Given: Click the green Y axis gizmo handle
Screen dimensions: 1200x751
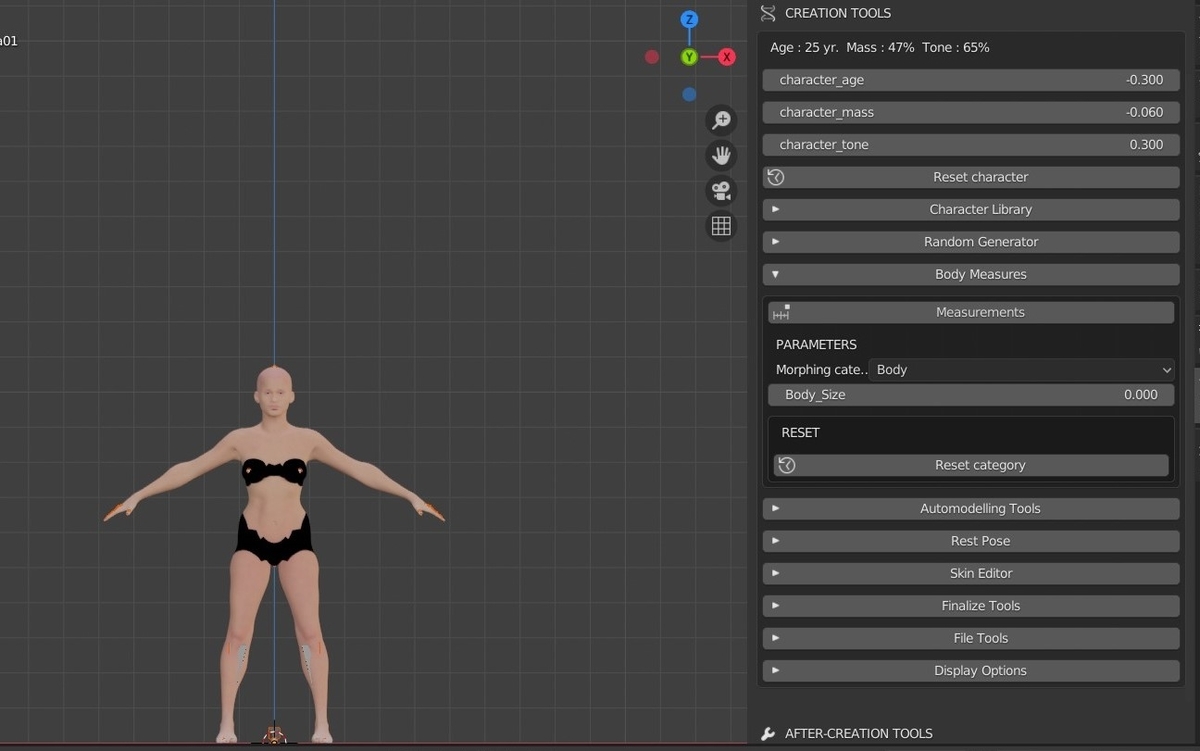Looking at the screenshot, I should click(689, 57).
